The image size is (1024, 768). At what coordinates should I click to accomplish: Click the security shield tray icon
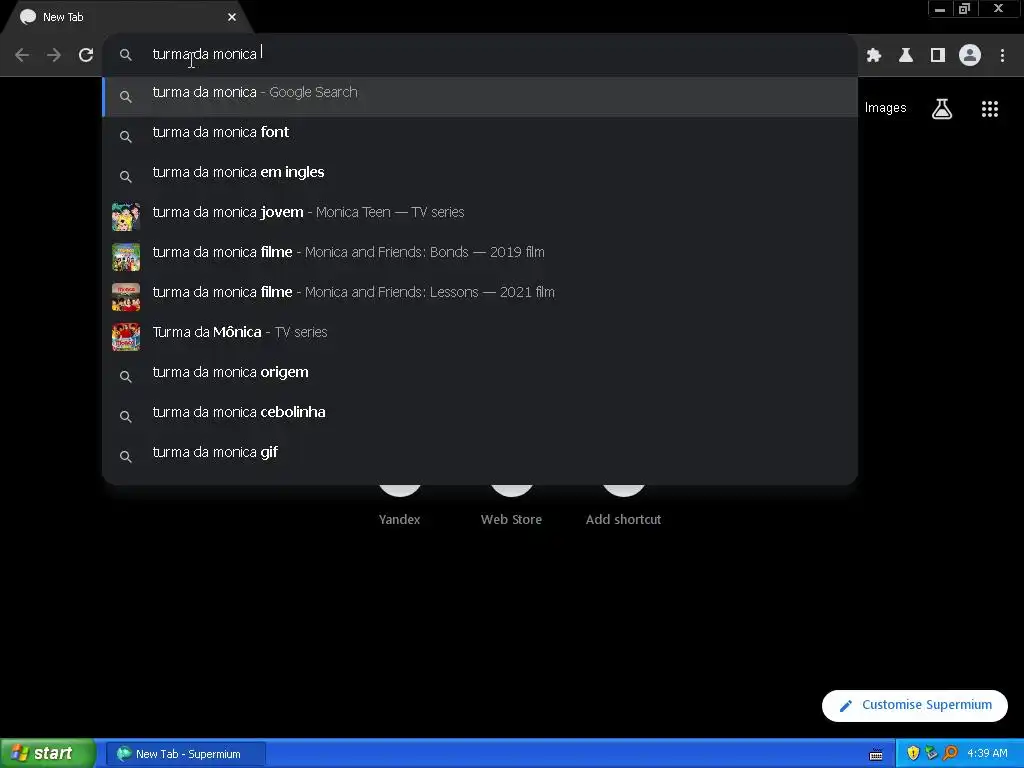click(x=913, y=754)
